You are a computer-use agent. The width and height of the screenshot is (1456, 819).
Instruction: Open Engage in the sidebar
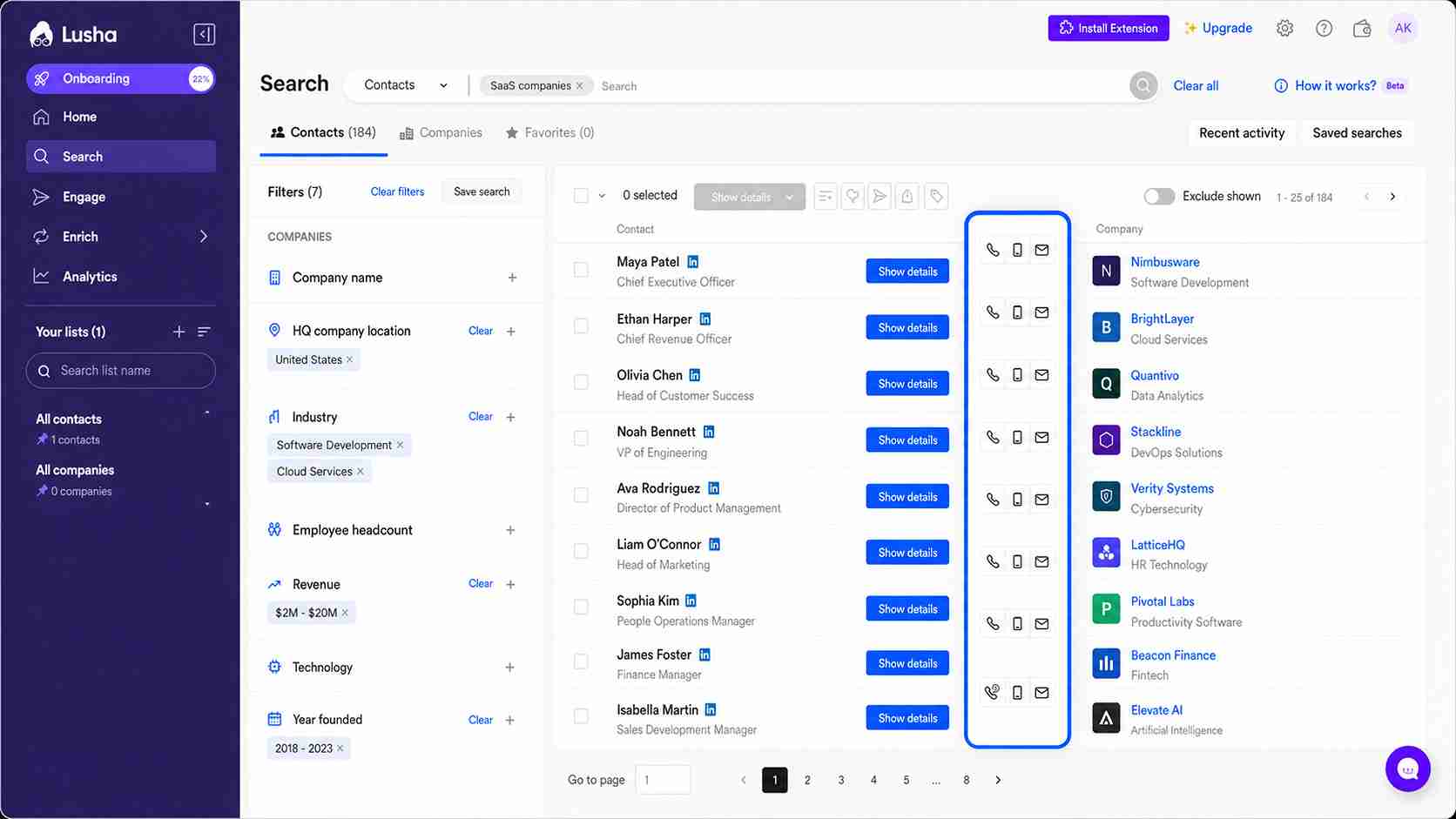pyautogui.click(x=121, y=197)
